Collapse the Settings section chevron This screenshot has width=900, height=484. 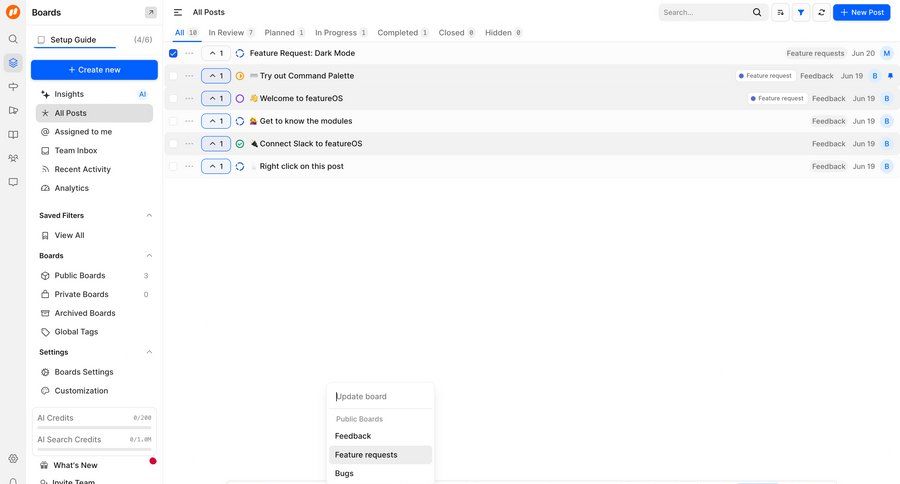tap(149, 352)
